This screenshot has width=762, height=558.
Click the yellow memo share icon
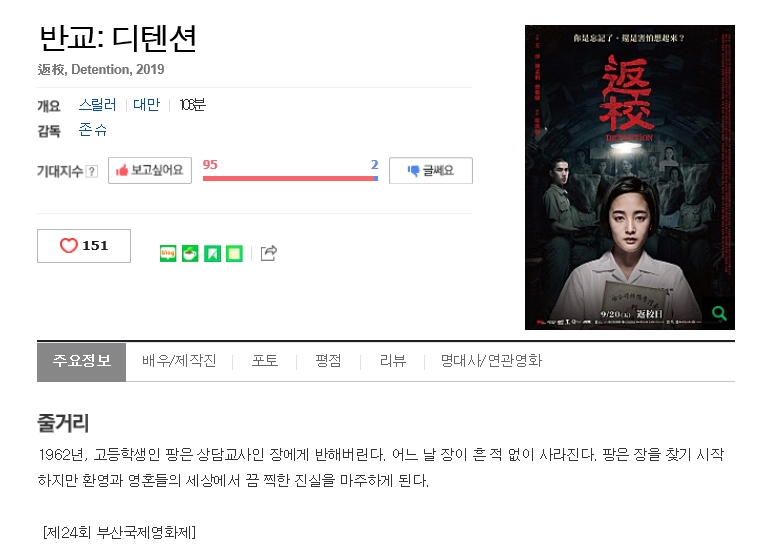pyautogui.click(x=234, y=253)
